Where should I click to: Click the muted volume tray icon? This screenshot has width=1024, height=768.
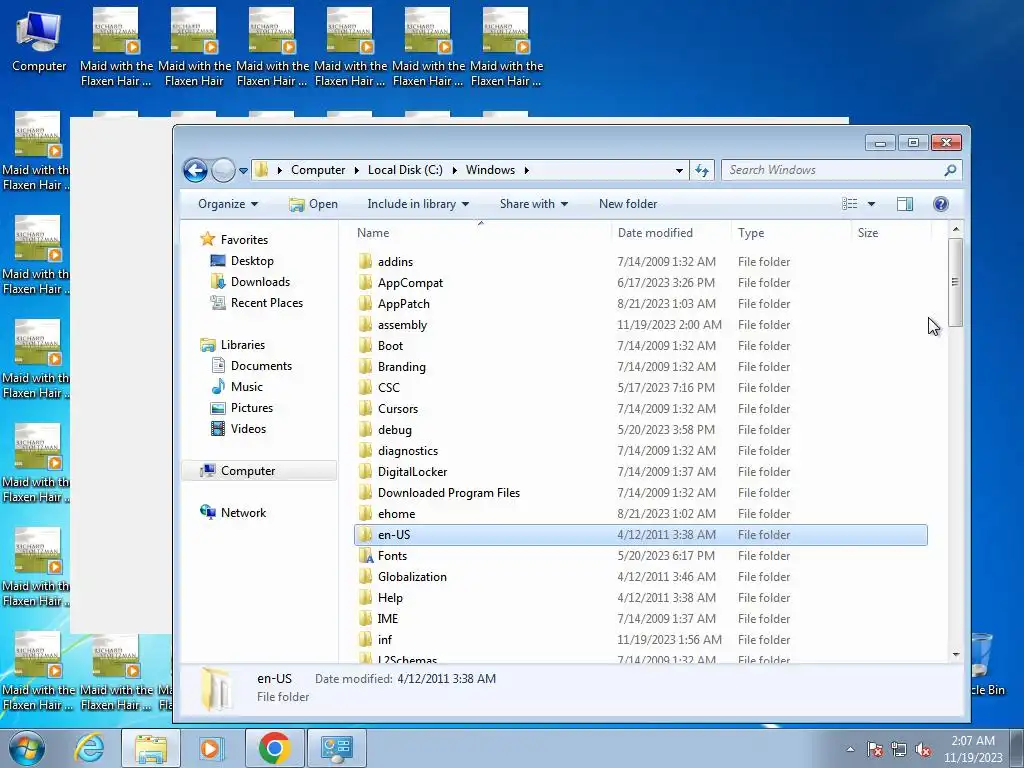coord(923,750)
